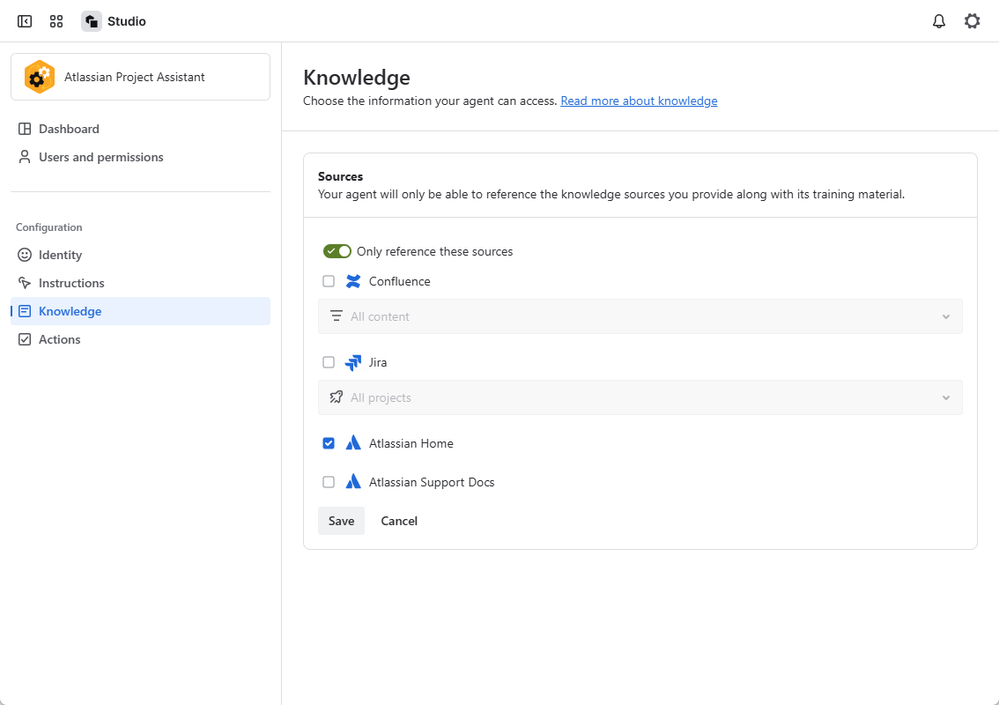
Task: Click the Confluence logo icon
Action: point(353,282)
